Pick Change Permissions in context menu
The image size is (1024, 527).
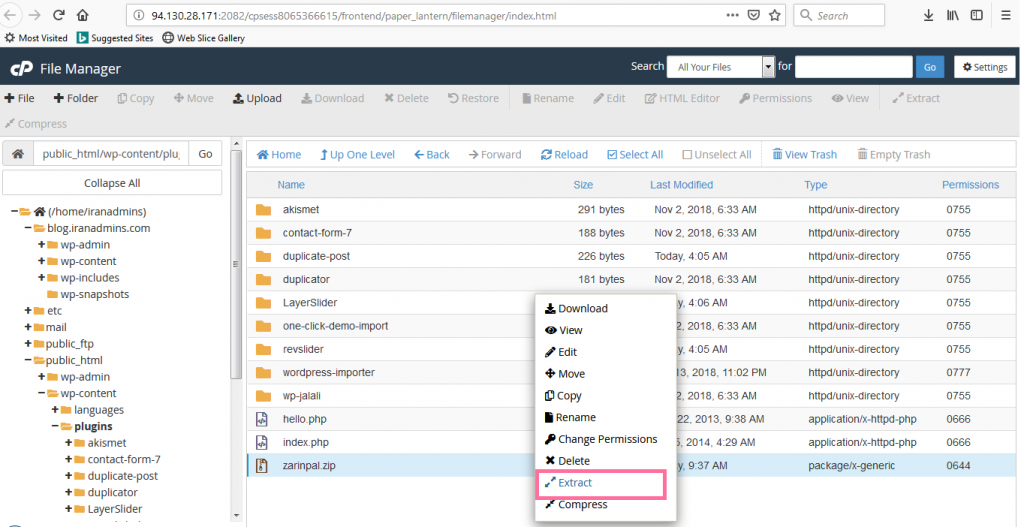601,439
